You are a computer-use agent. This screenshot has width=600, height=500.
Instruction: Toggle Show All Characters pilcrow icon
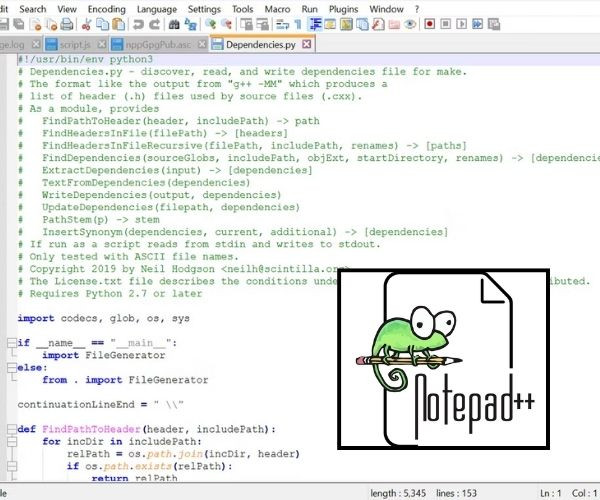point(298,24)
